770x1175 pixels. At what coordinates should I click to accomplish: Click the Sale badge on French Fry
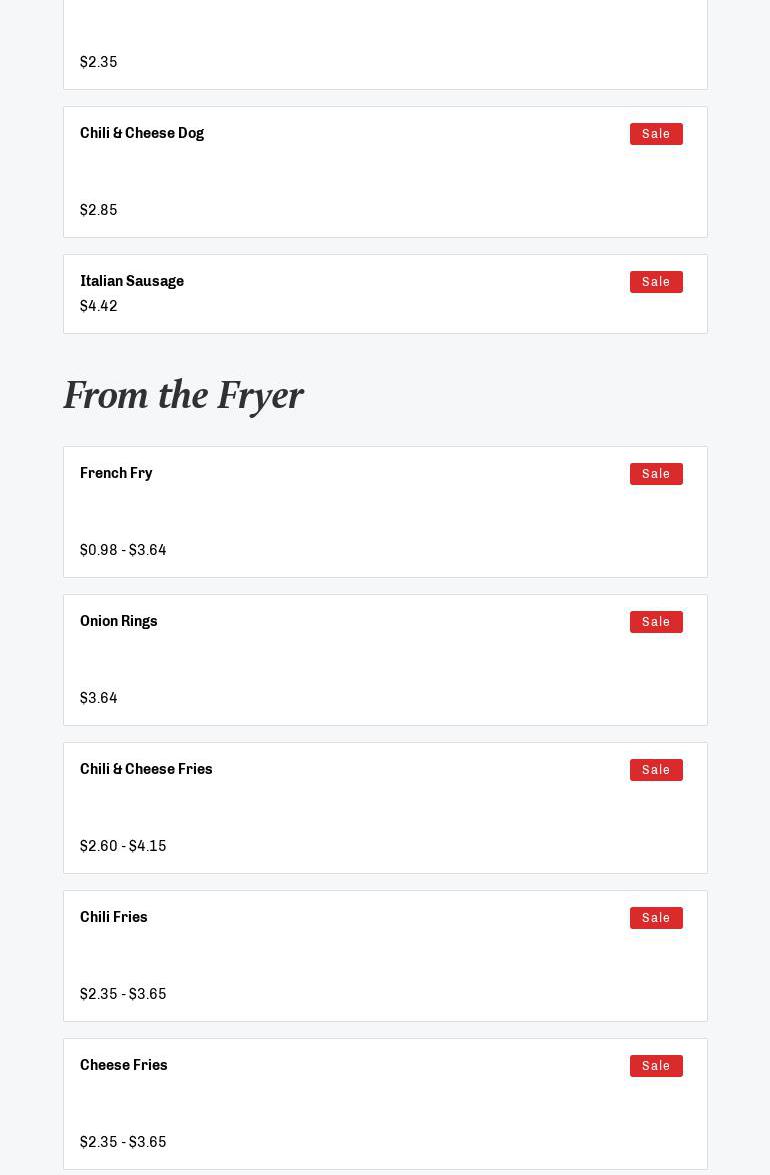click(656, 474)
